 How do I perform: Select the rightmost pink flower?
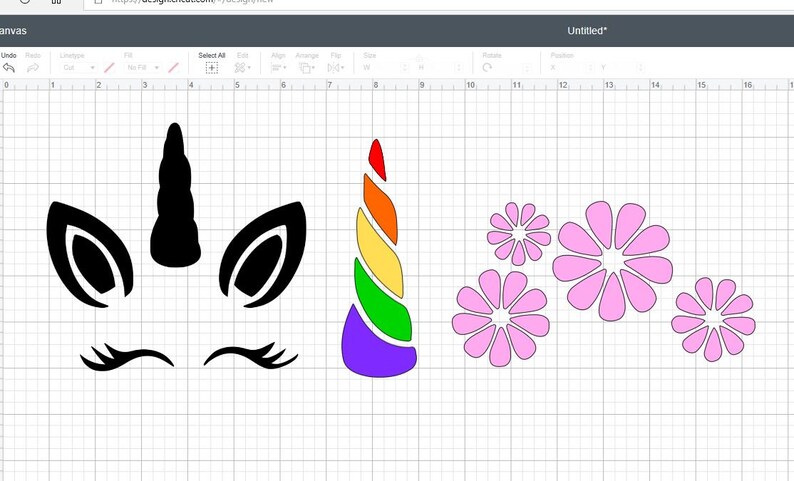pos(713,319)
